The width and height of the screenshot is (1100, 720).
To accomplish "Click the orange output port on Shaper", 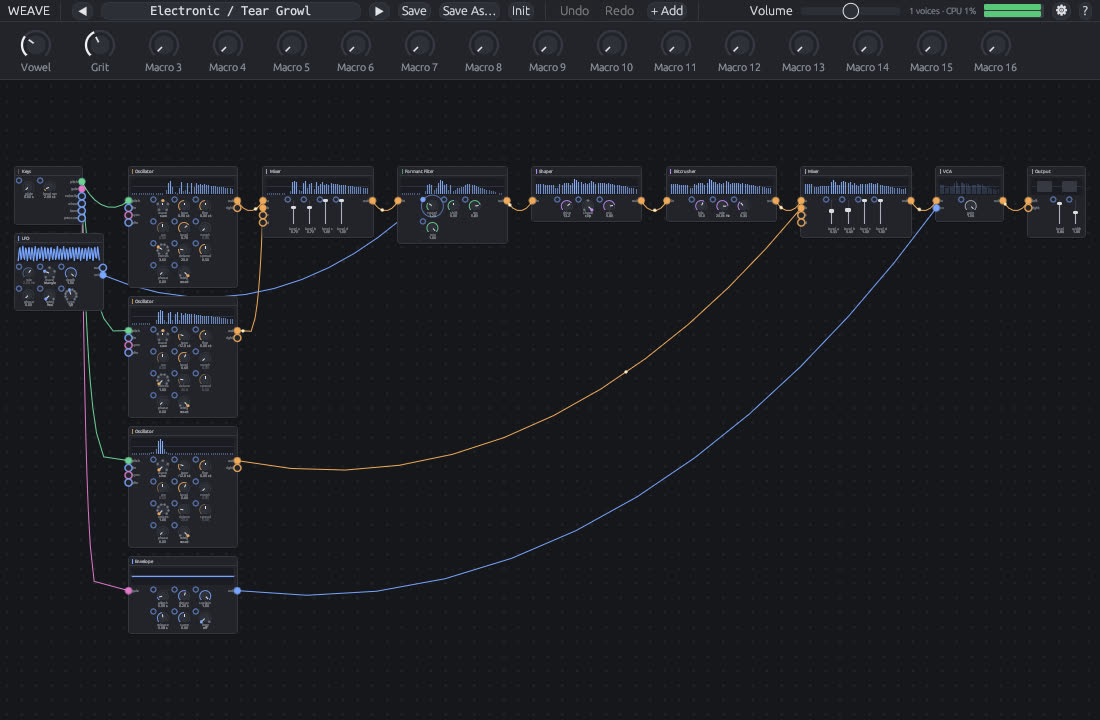I will pyautogui.click(x=641, y=201).
